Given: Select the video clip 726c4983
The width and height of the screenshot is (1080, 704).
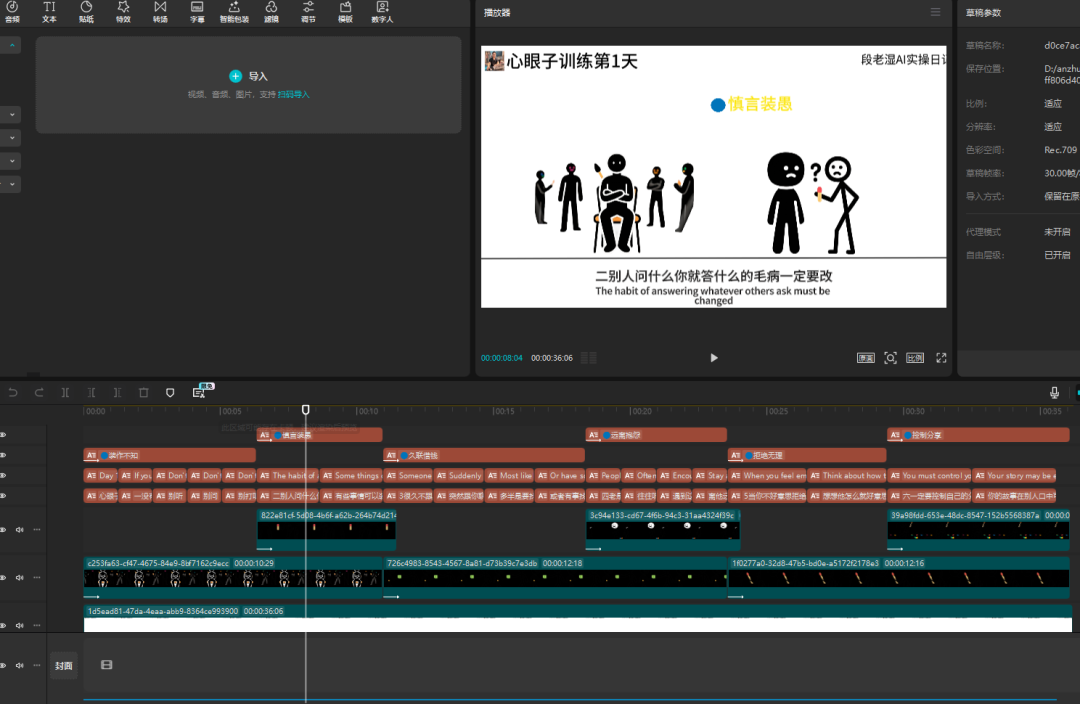Looking at the screenshot, I should (555, 578).
